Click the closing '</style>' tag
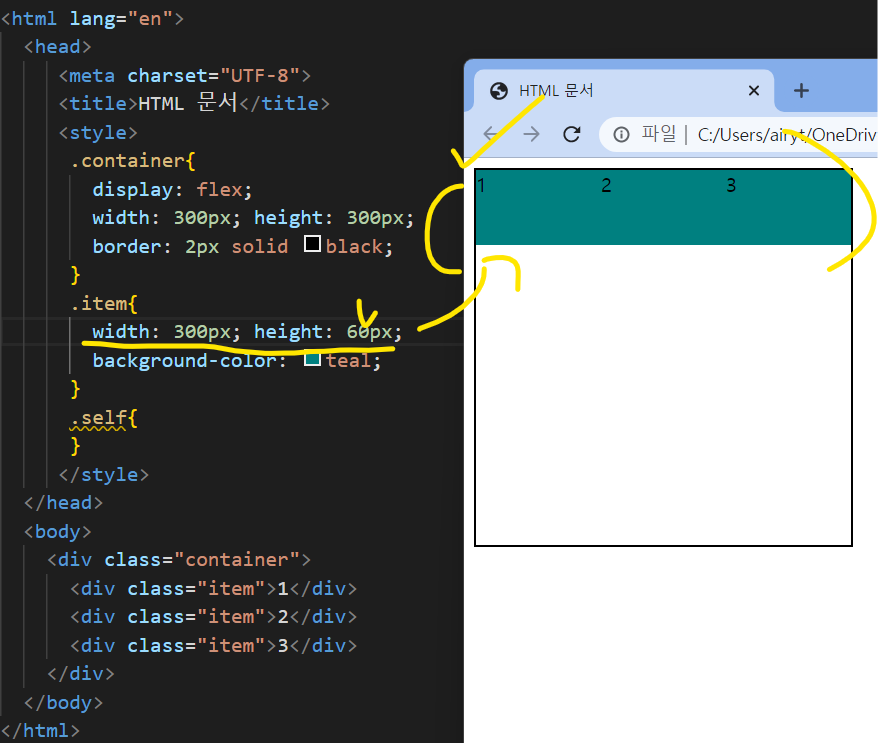882x743 pixels. point(104,475)
